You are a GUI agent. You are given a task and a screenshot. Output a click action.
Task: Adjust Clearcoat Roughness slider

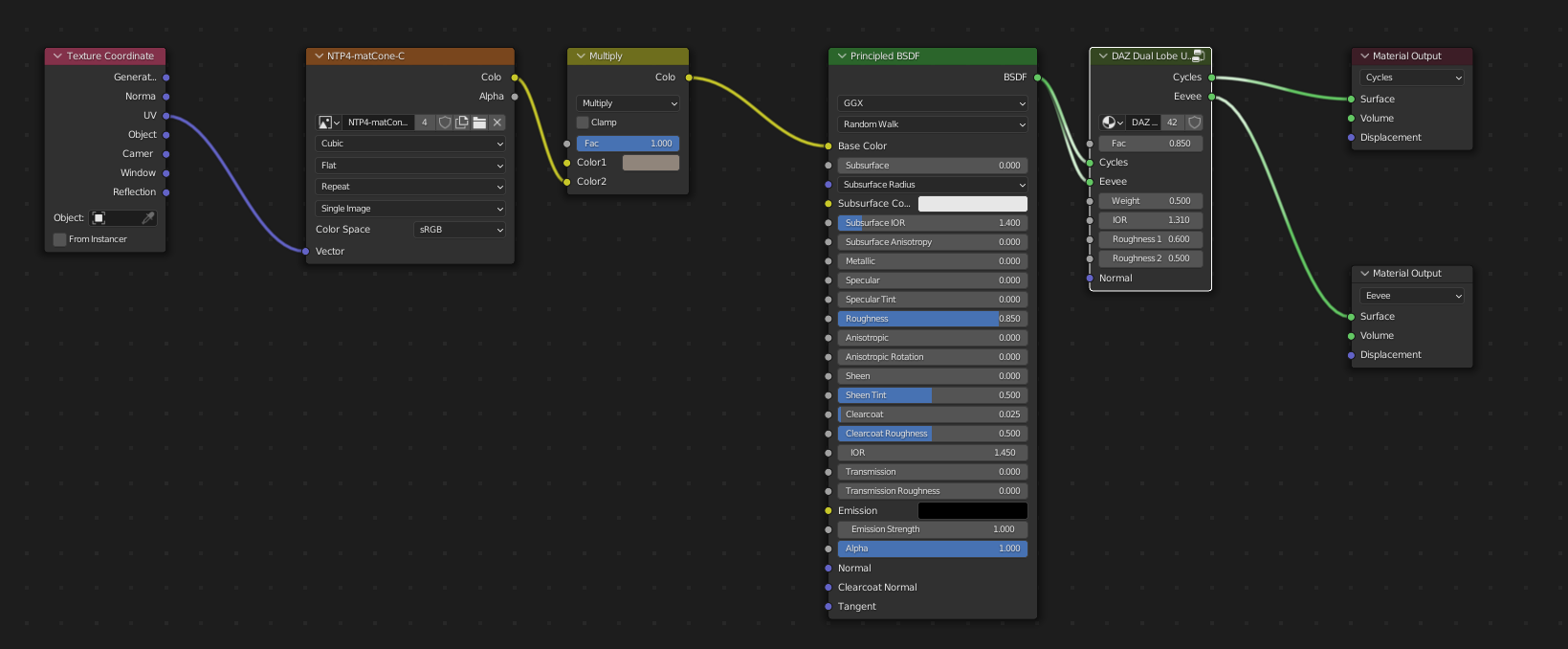933,434
